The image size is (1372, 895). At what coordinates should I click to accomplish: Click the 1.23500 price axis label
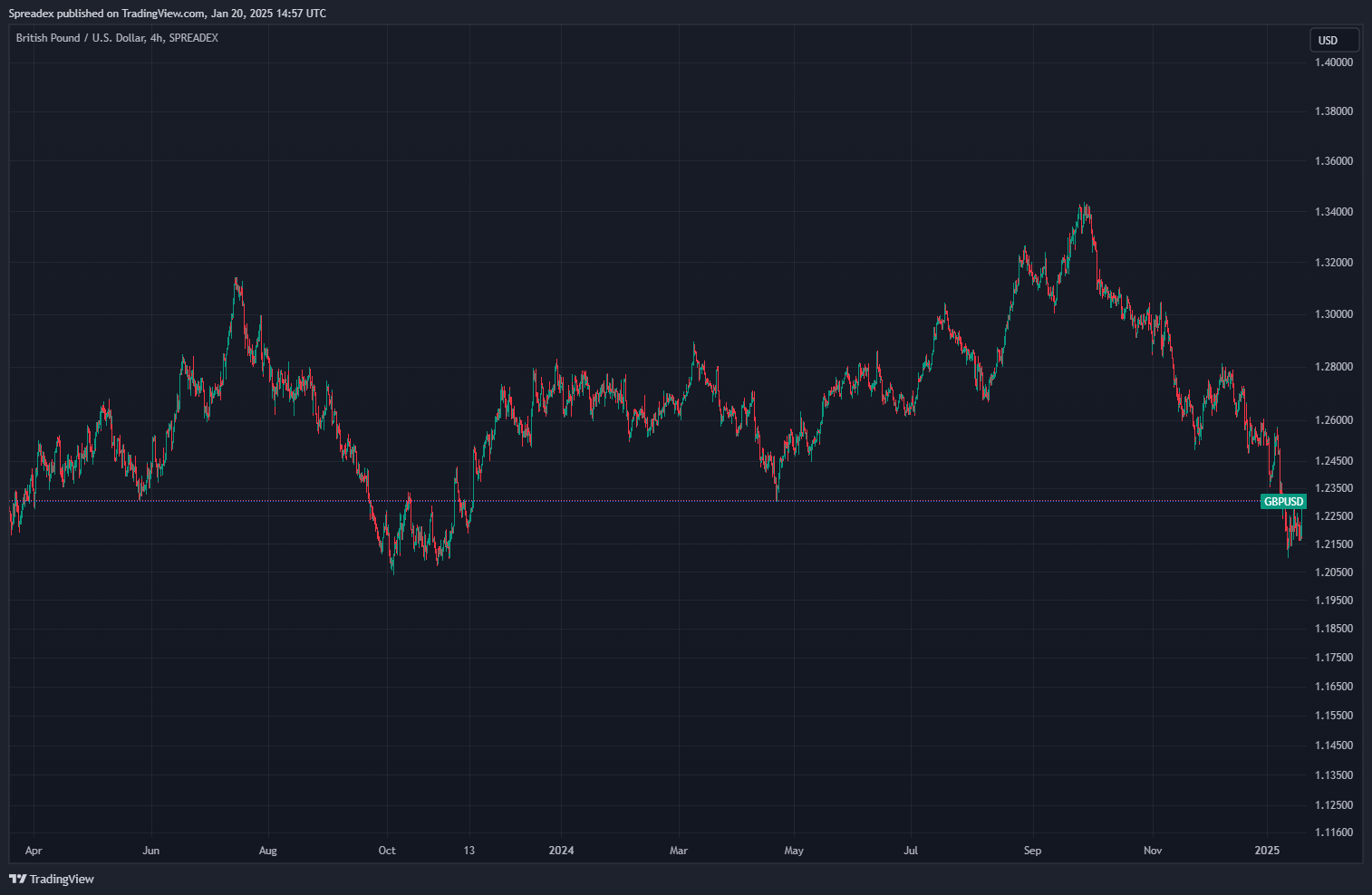point(1334,488)
